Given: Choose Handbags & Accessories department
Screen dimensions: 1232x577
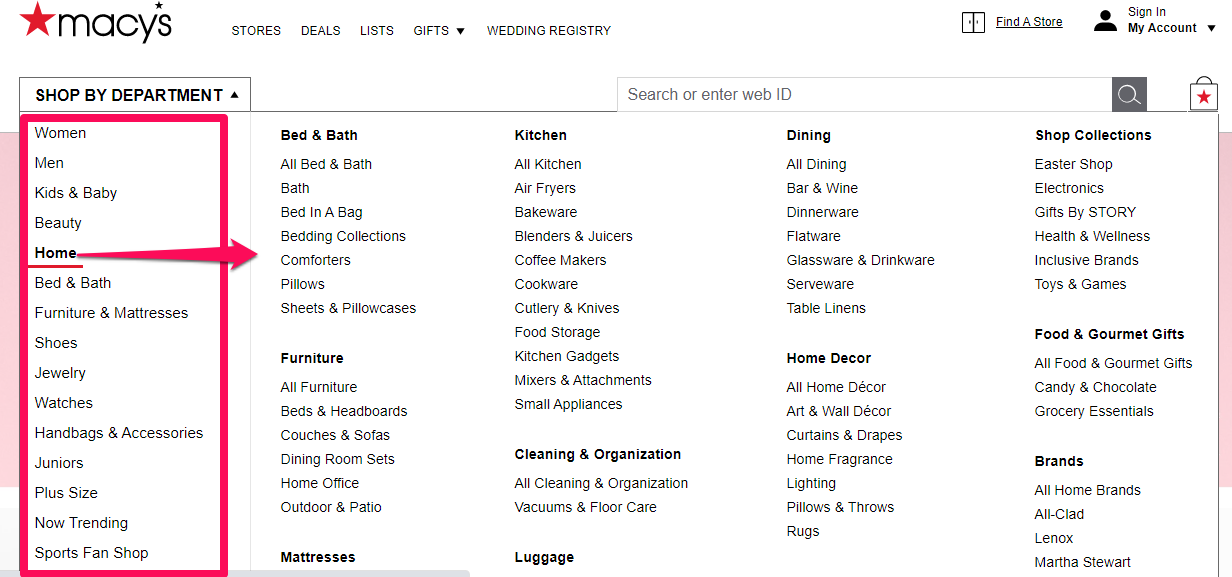Looking at the screenshot, I should point(119,433).
